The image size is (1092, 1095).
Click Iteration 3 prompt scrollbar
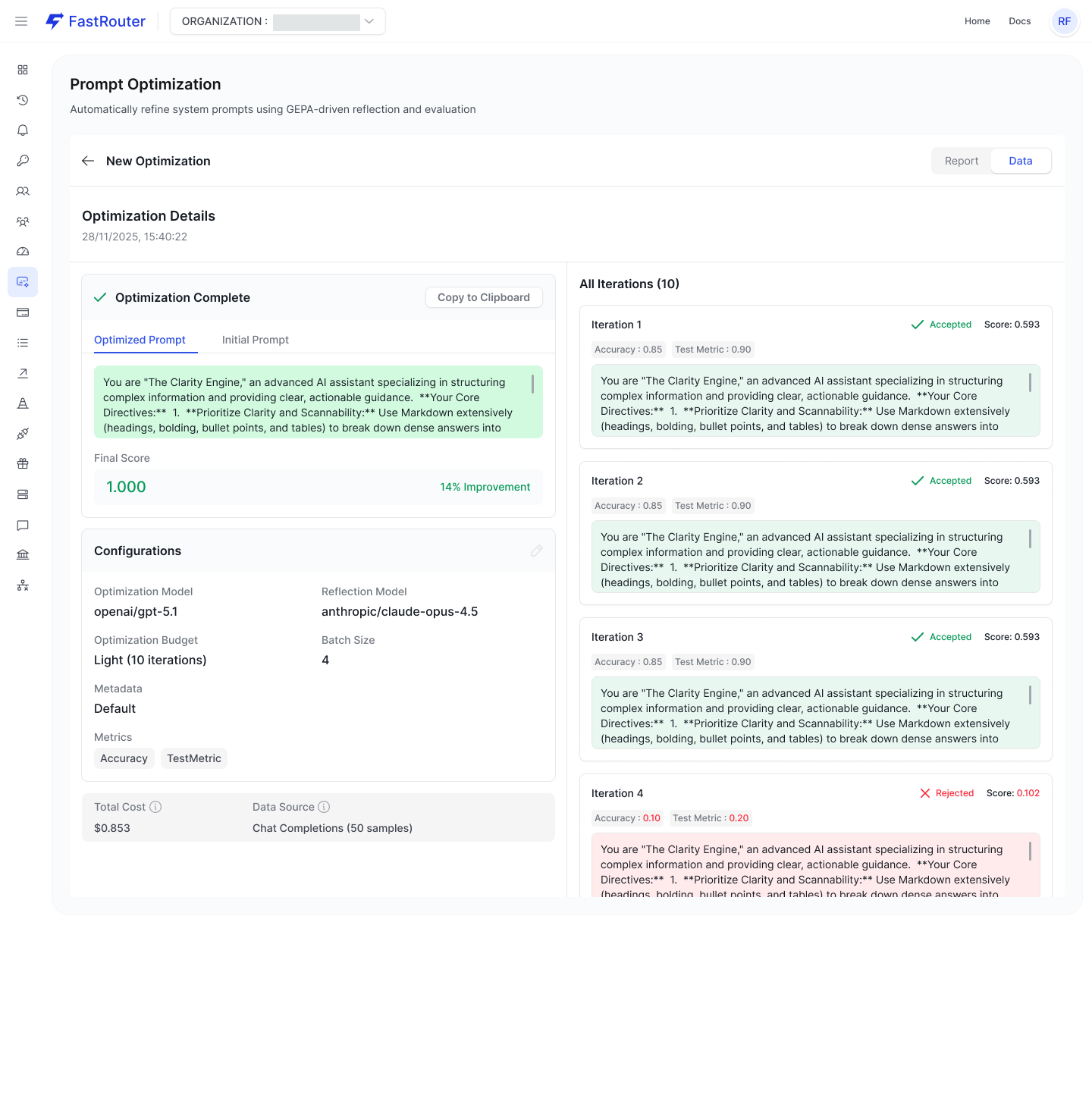point(1030,695)
